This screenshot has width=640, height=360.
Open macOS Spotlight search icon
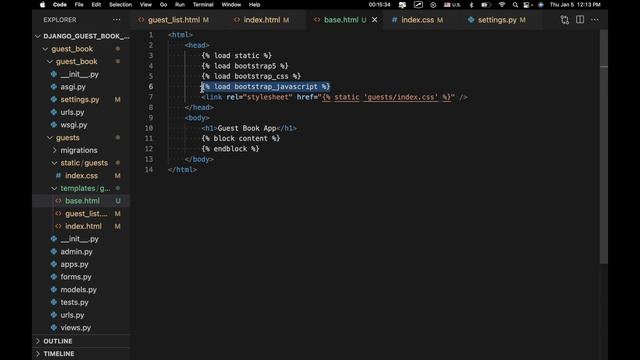(515, 5)
